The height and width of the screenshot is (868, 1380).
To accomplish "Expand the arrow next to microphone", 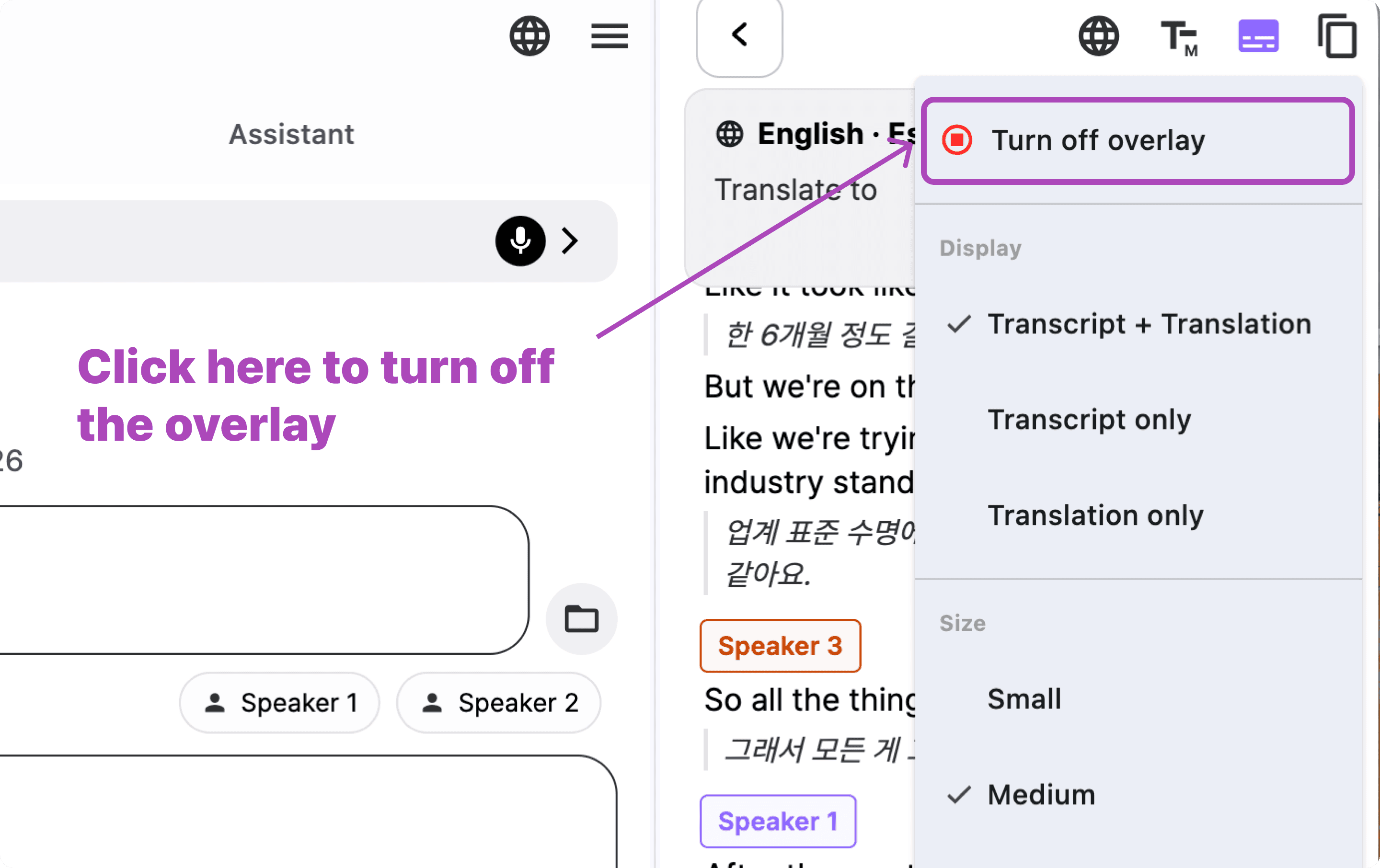I will coord(569,240).
